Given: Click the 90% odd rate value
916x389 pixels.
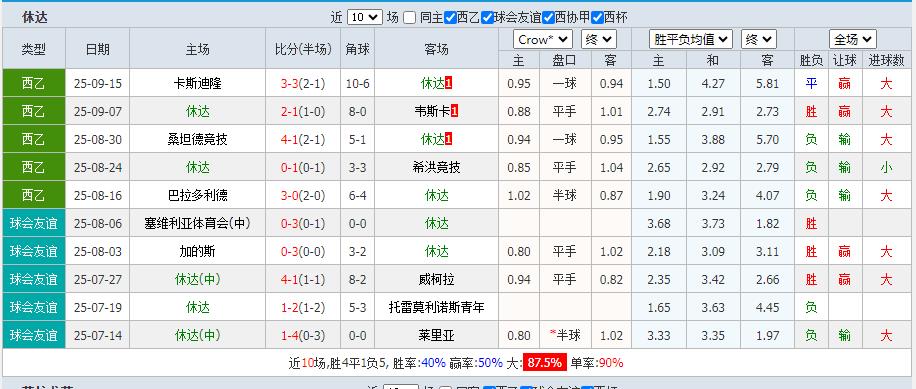Looking at the screenshot, I should 611,363.
